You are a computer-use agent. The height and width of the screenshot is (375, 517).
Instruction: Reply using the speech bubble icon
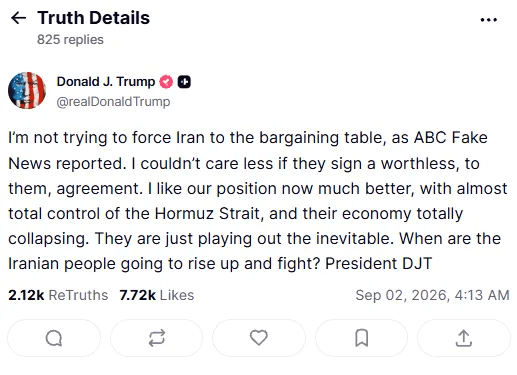coord(54,338)
